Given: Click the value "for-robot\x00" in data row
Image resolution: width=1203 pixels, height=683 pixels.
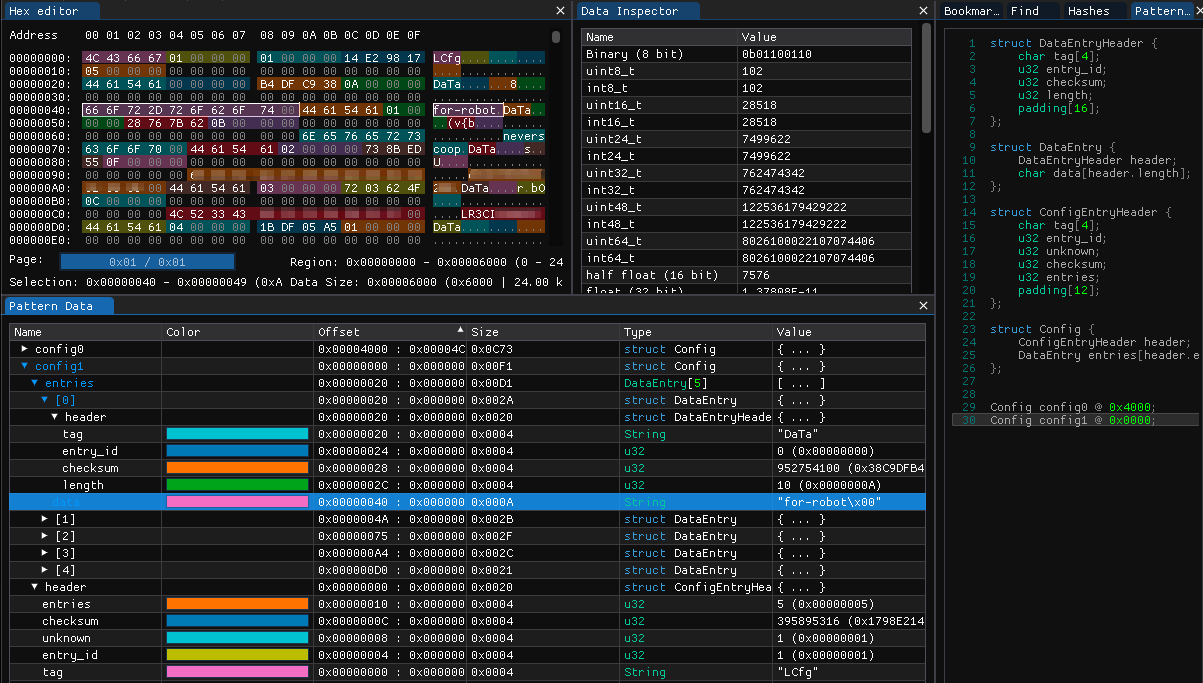Looking at the screenshot, I should pos(828,502).
